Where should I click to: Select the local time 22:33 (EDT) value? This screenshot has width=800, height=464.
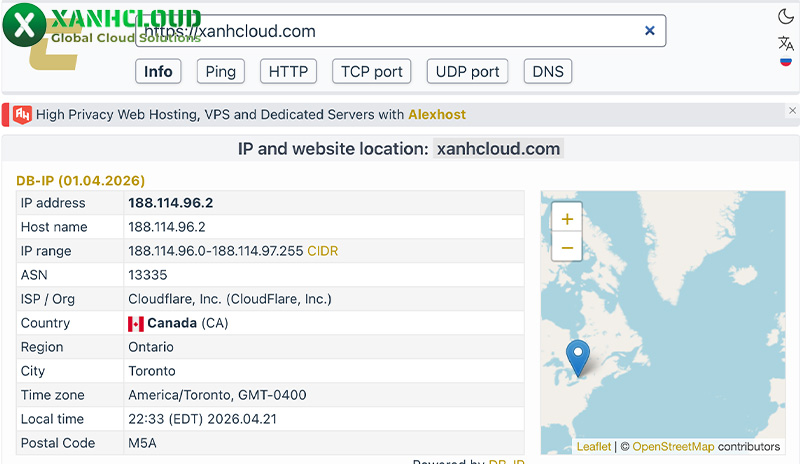point(202,419)
